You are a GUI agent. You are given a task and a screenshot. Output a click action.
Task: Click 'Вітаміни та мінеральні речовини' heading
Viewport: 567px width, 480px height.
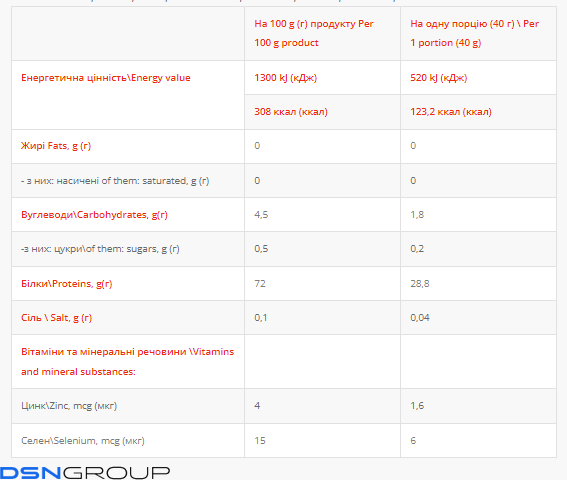pos(127,362)
